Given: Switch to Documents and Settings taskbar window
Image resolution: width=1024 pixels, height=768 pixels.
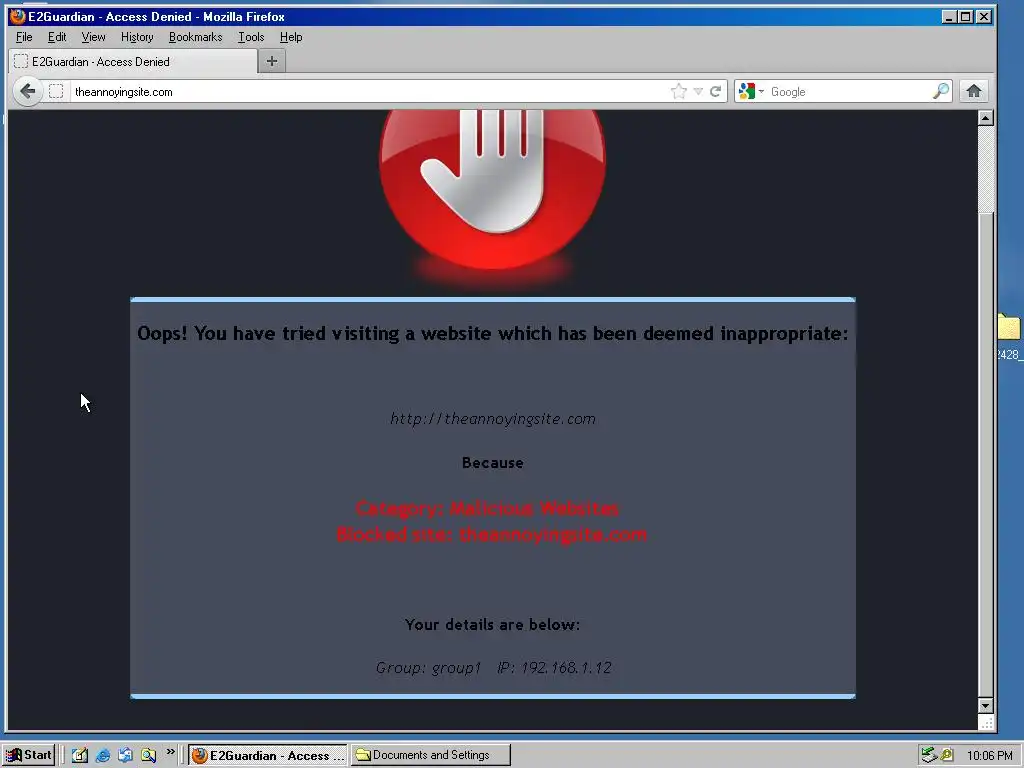Looking at the screenshot, I should point(431,756).
